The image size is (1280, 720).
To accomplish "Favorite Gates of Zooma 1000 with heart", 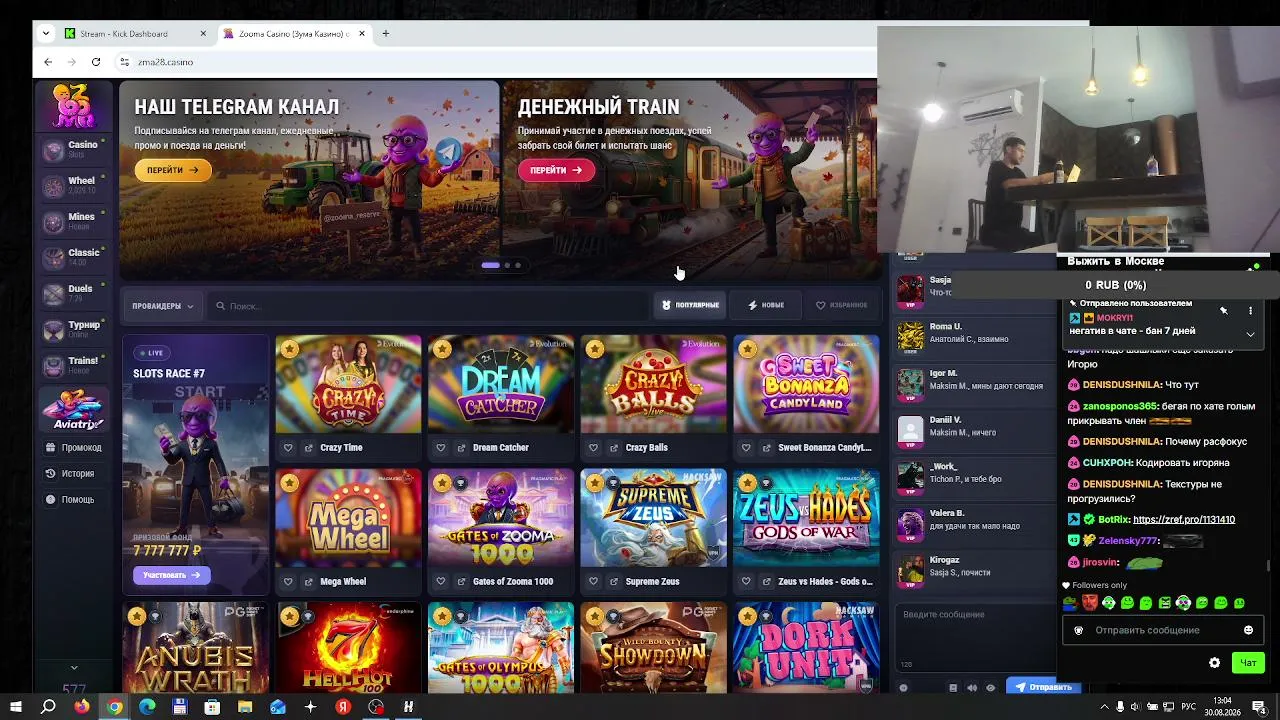I will [x=441, y=582].
